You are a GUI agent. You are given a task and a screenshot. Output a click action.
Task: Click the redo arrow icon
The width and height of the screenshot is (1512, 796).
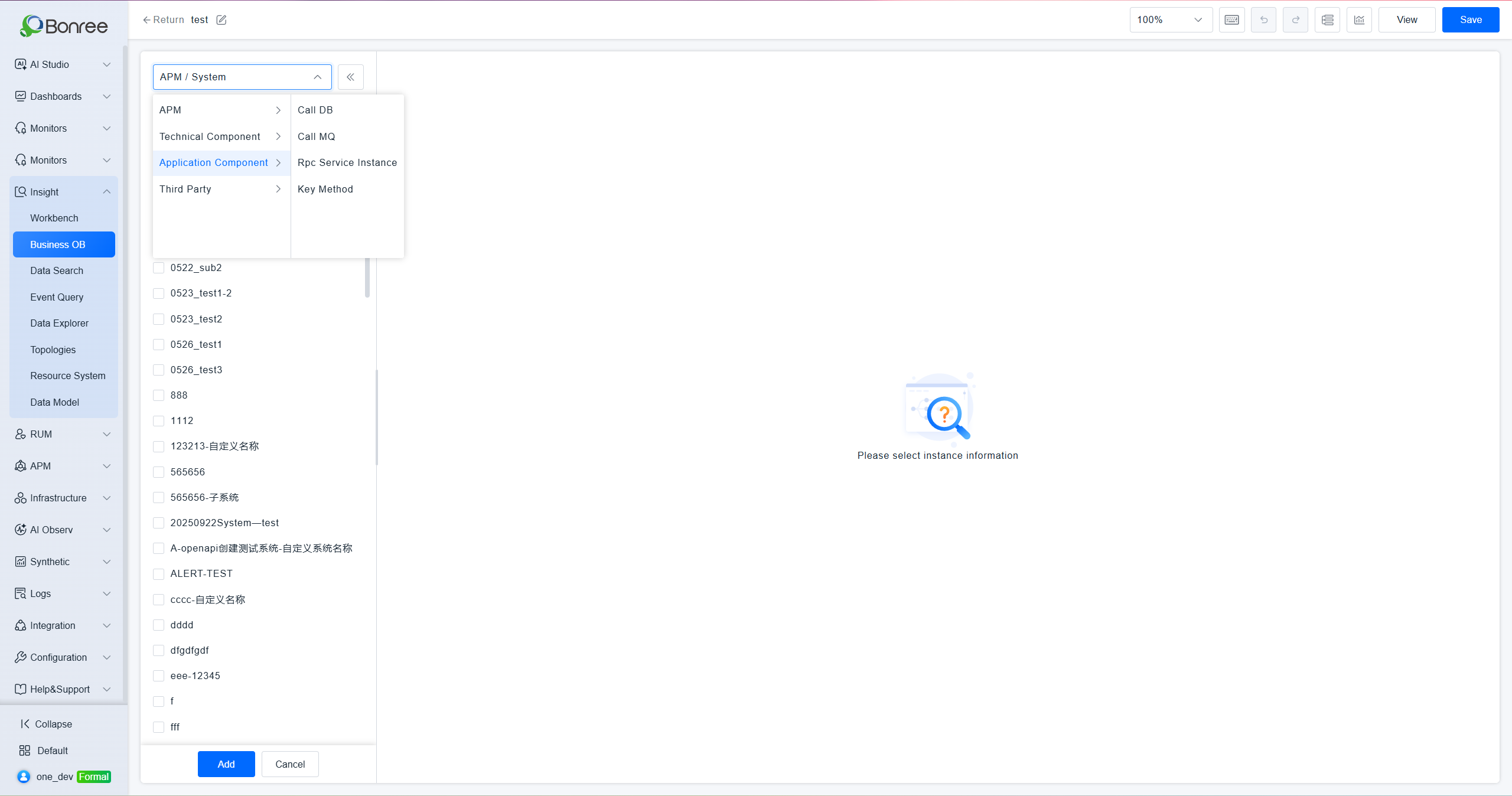pos(1295,20)
